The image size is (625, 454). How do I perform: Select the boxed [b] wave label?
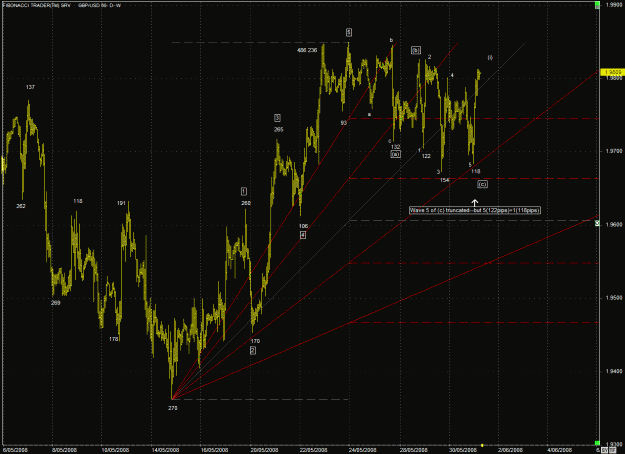point(416,50)
